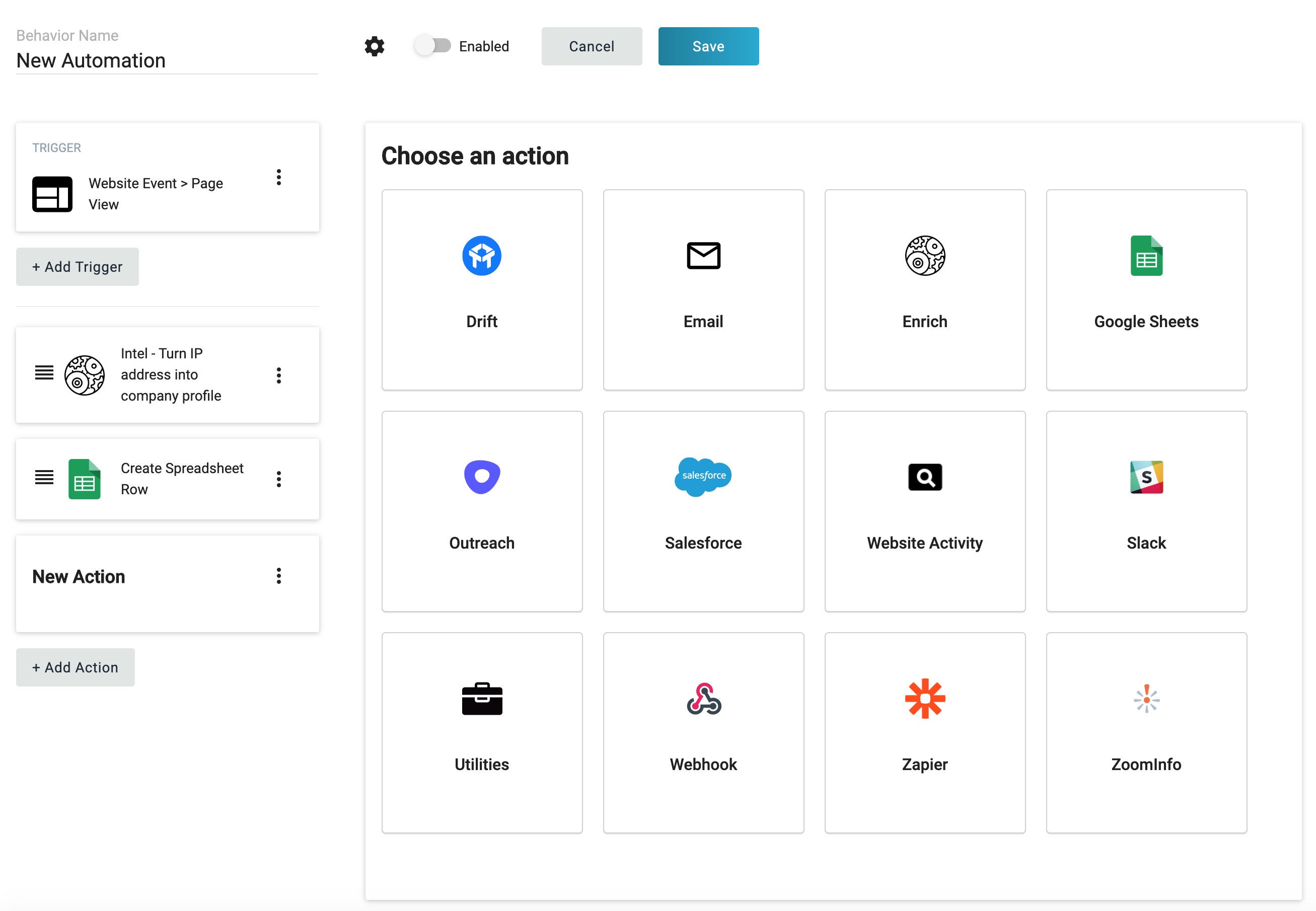Screen dimensions: 1316x911
Task: Click the Outreach label
Action: pyautogui.click(x=482, y=543)
